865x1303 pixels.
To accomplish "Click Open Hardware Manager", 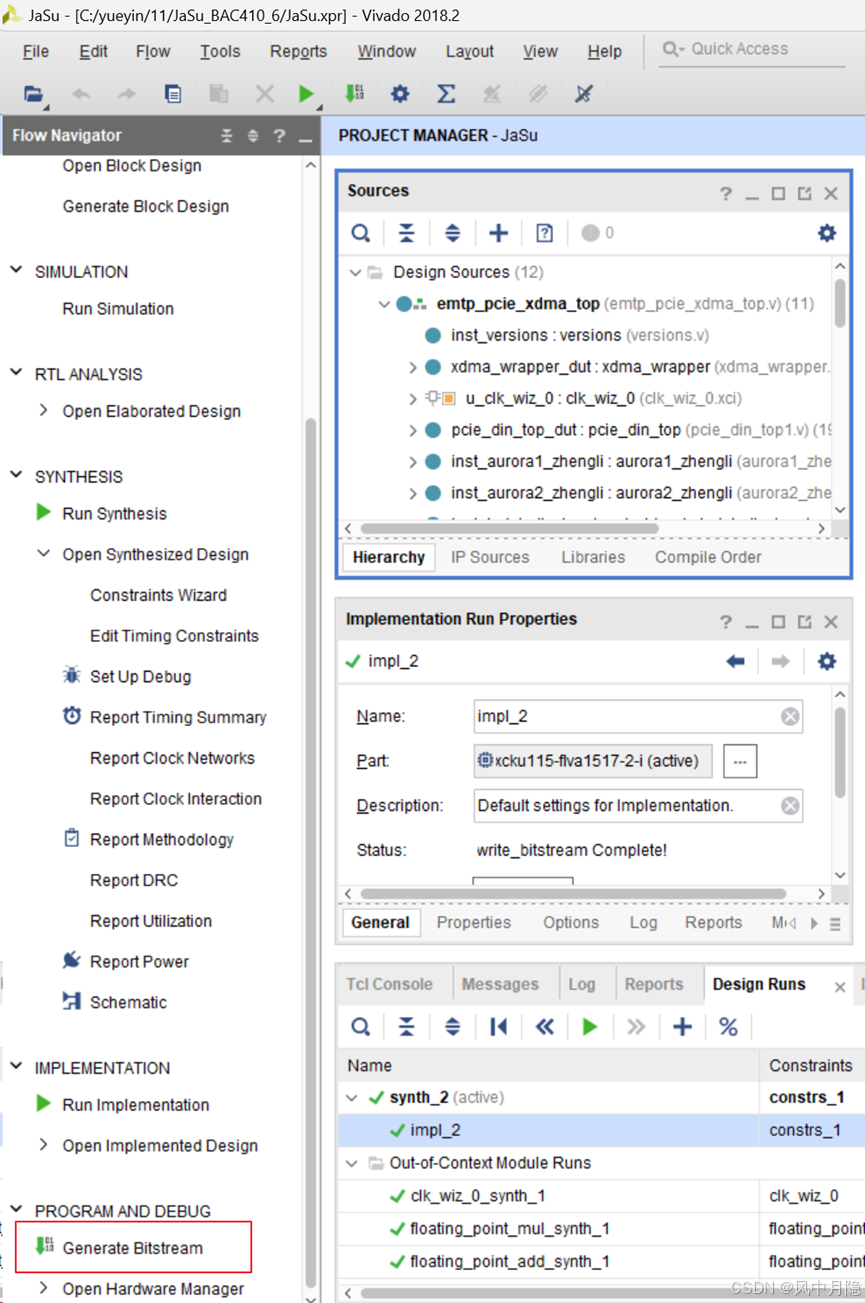I will [x=153, y=1289].
